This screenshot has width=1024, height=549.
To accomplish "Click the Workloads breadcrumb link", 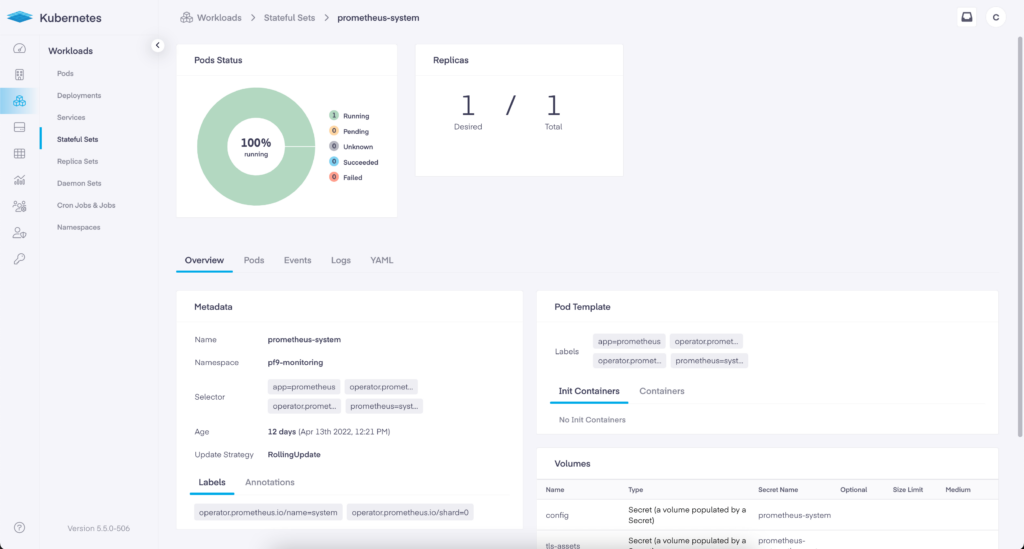I will click(x=219, y=18).
